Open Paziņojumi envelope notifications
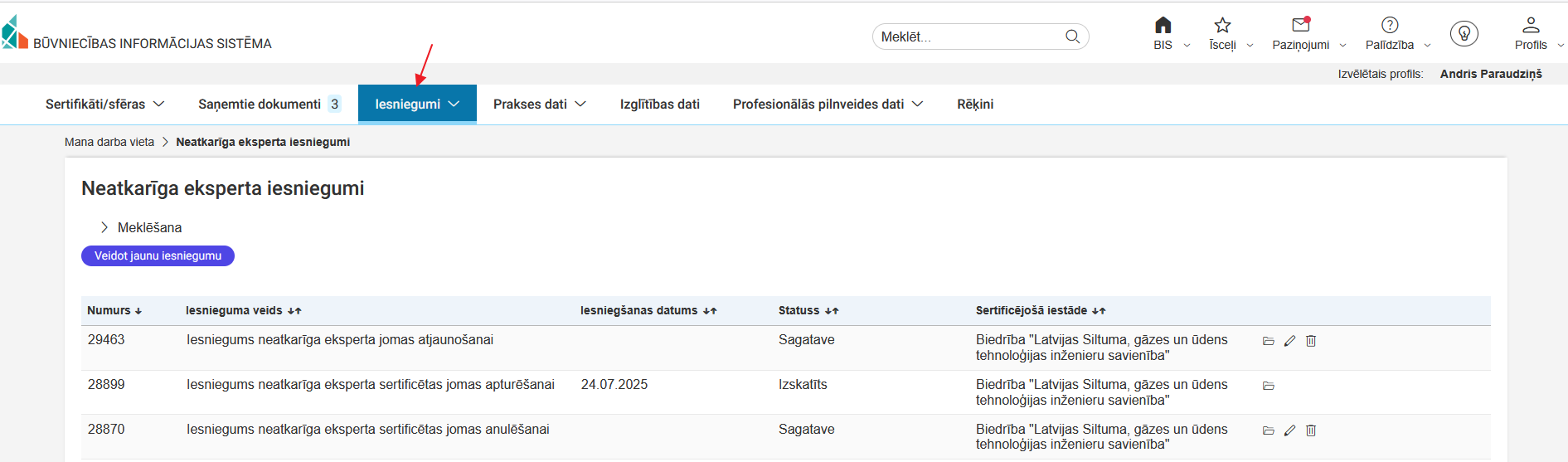The width and height of the screenshot is (1568, 462). (x=1300, y=26)
